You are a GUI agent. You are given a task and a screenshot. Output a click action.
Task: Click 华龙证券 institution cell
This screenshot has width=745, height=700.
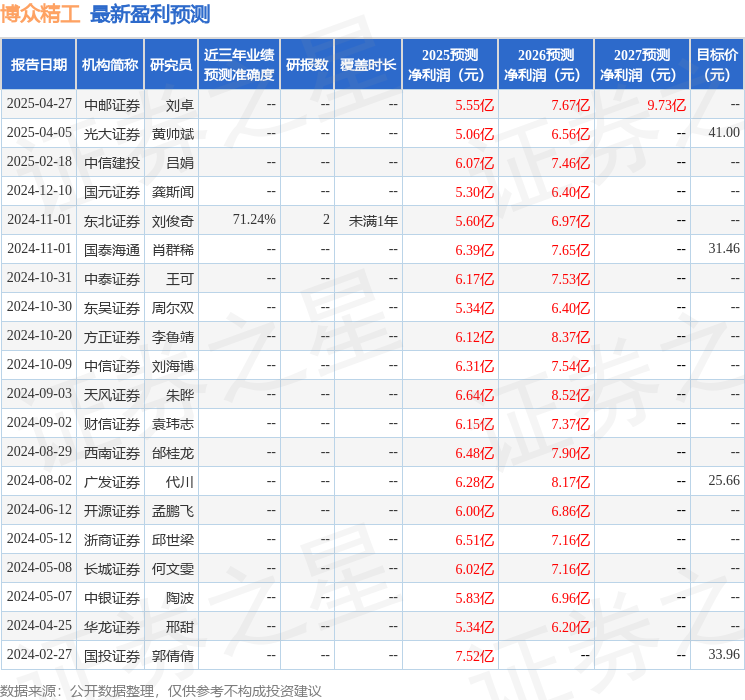112,627
